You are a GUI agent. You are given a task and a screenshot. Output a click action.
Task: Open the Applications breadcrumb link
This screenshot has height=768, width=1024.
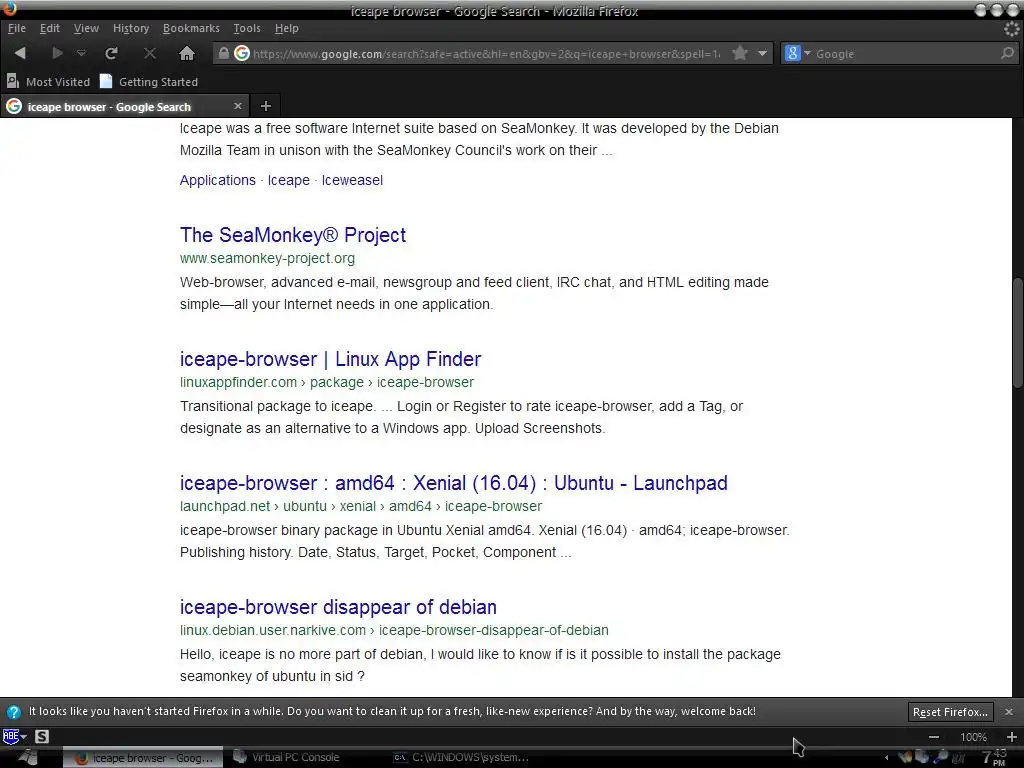(x=217, y=180)
